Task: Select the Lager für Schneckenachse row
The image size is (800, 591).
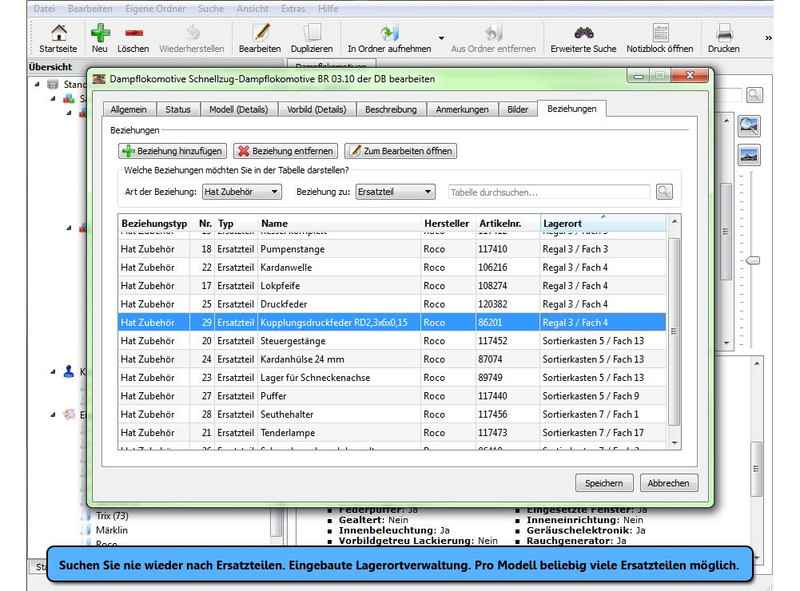Action: point(392,378)
